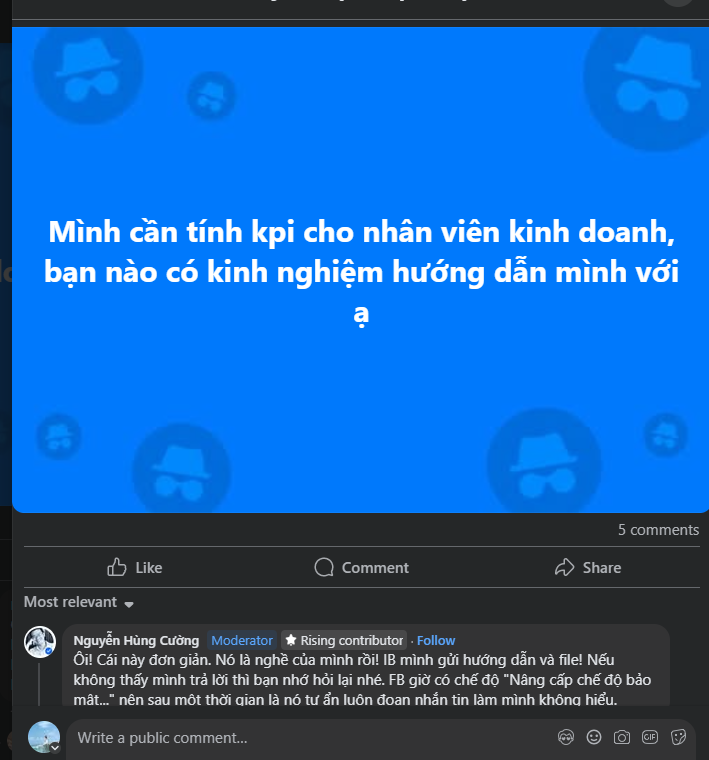Screen dimensions: 709x760
Task: Follow Nguyễn Hùng Cường
Action: (x=436, y=640)
